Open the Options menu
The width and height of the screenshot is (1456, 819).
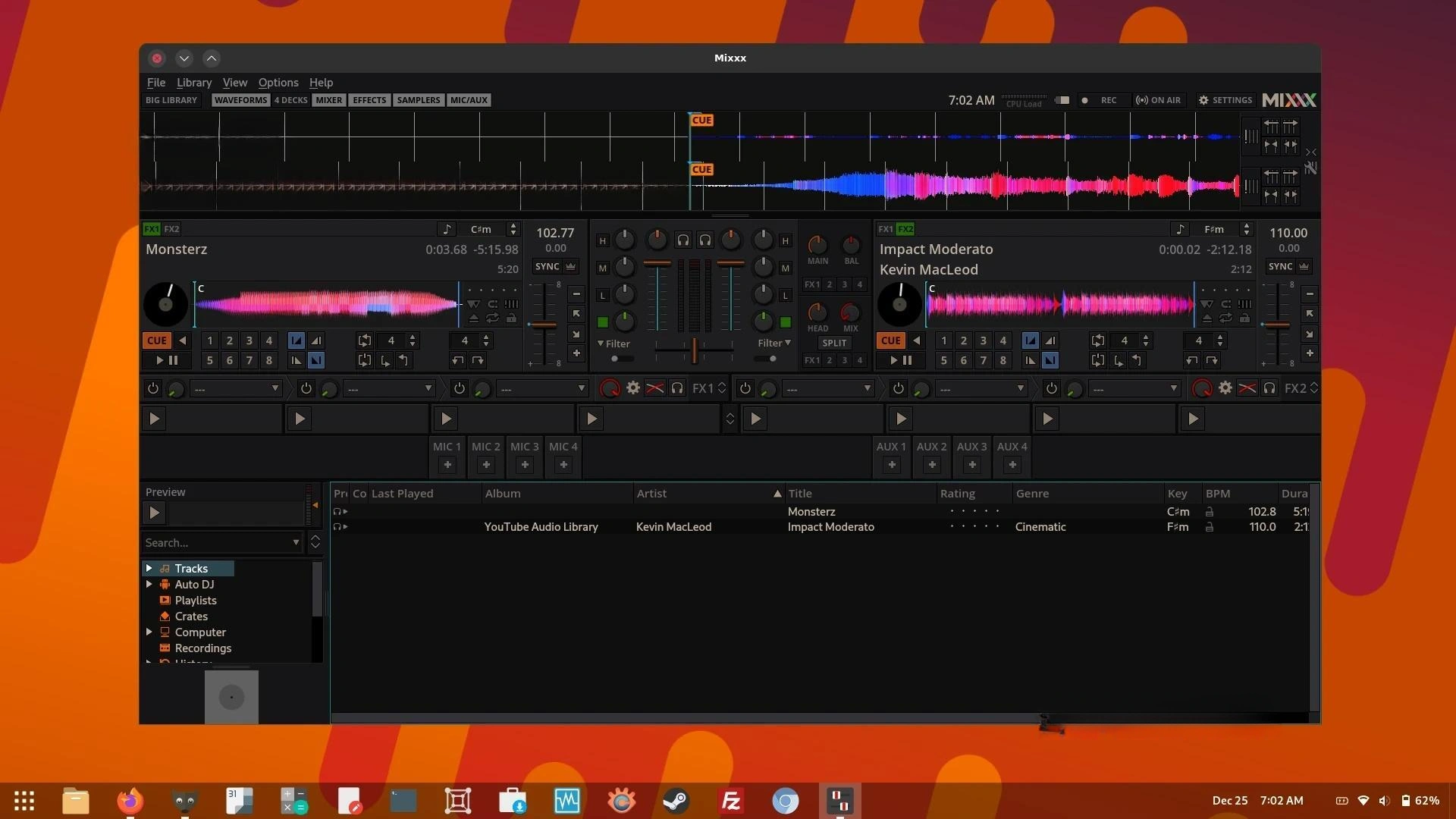click(278, 83)
